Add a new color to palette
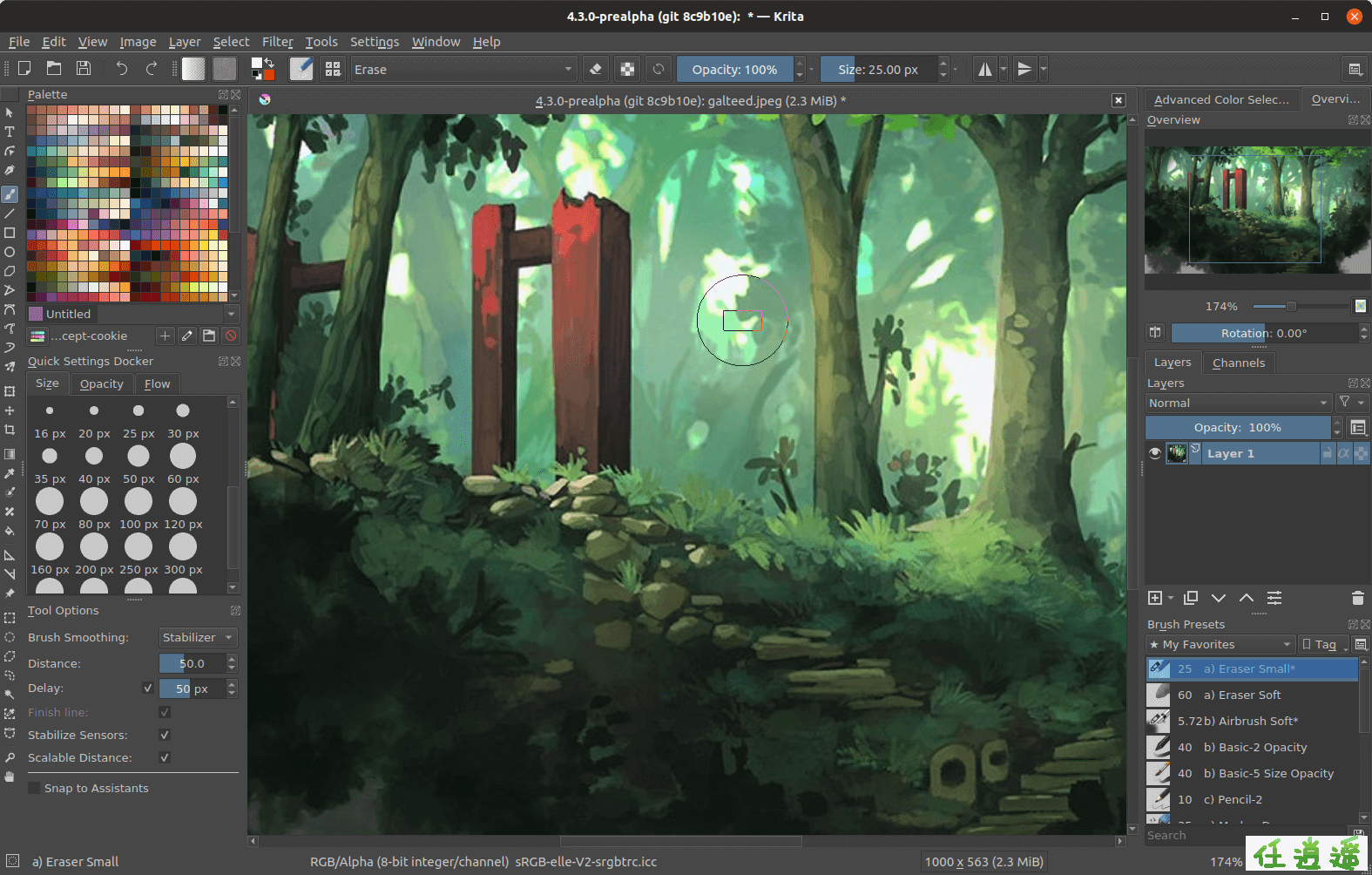This screenshot has height=875, width=1372. tap(165, 336)
